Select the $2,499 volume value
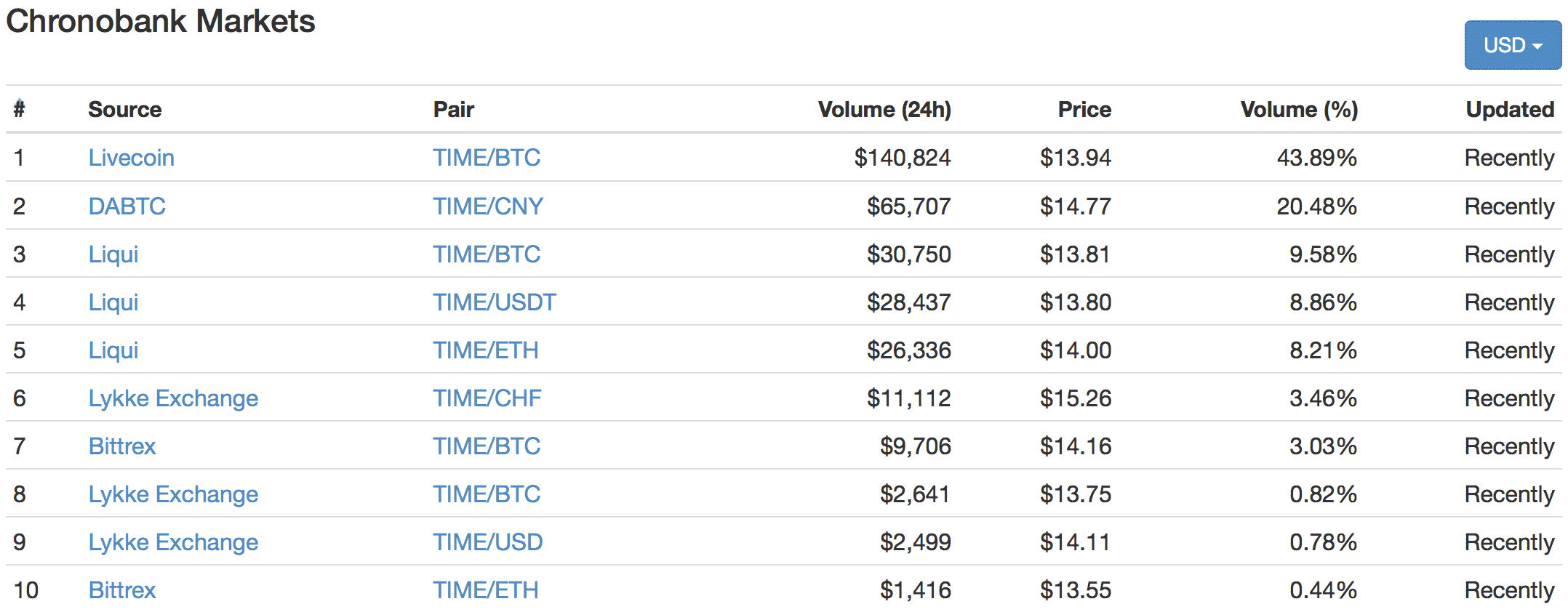The height and width of the screenshot is (612, 1568). (915, 542)
